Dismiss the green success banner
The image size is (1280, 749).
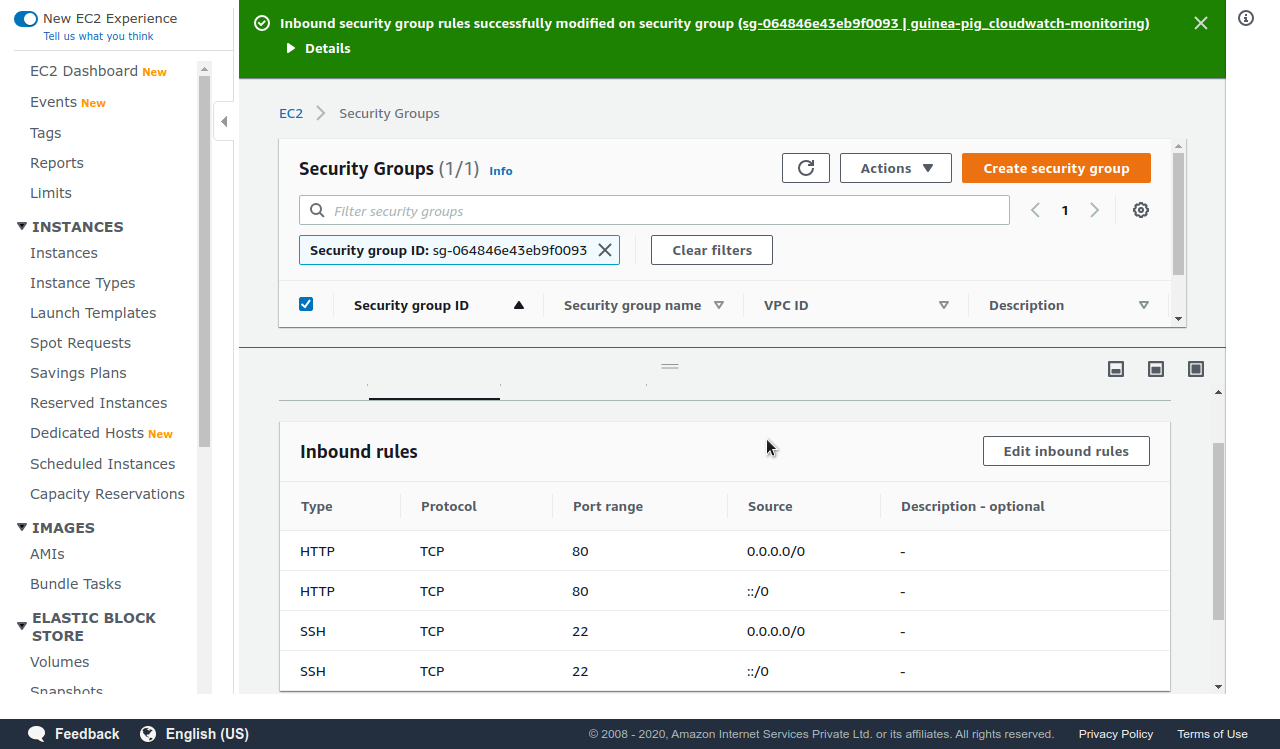point(1201,23)
